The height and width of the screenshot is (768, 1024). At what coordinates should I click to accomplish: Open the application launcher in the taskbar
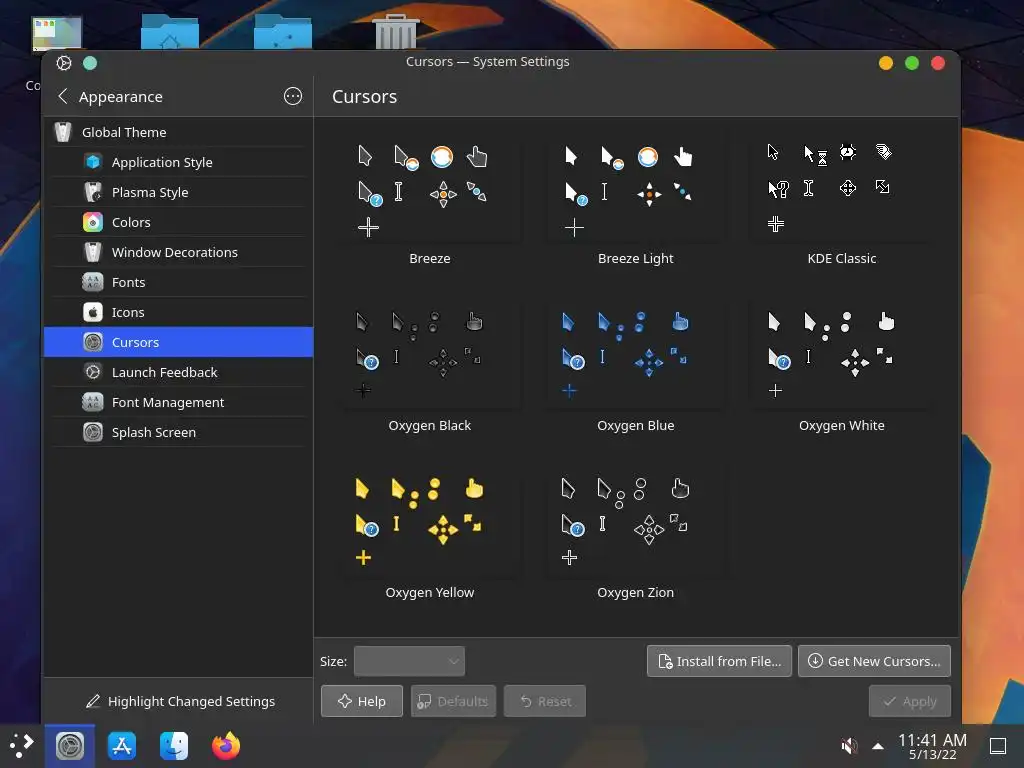(x=22, y=746)
